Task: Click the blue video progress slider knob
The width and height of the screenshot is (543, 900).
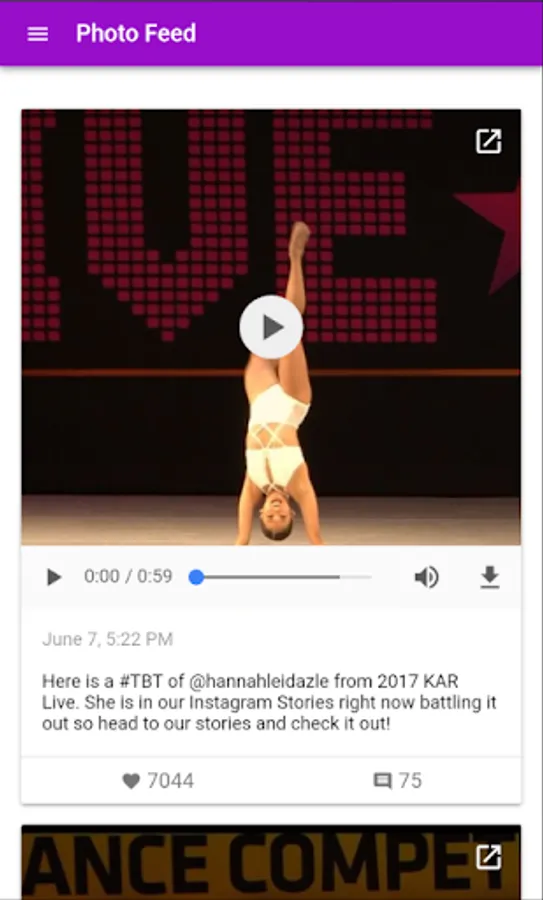Action: click(196, 577)
